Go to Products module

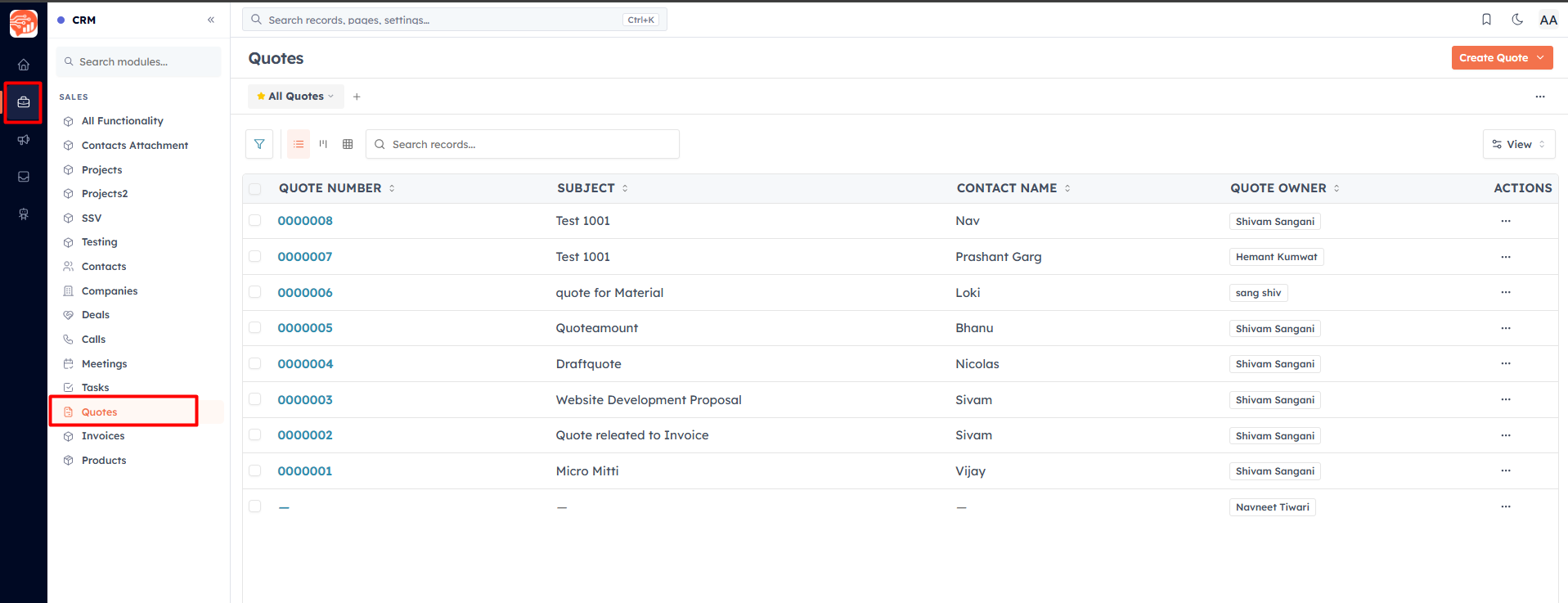tap(104, 461)
